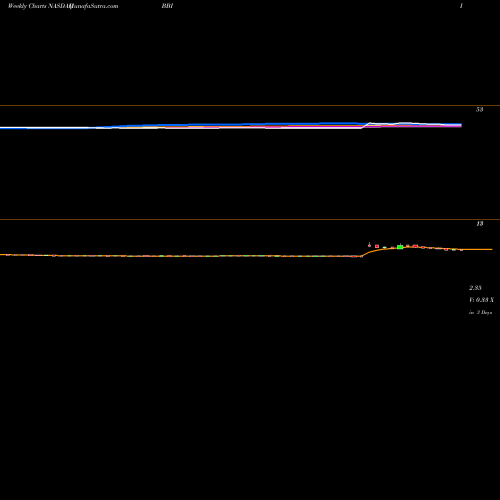Click the price value above the volume text

(475, 288)
